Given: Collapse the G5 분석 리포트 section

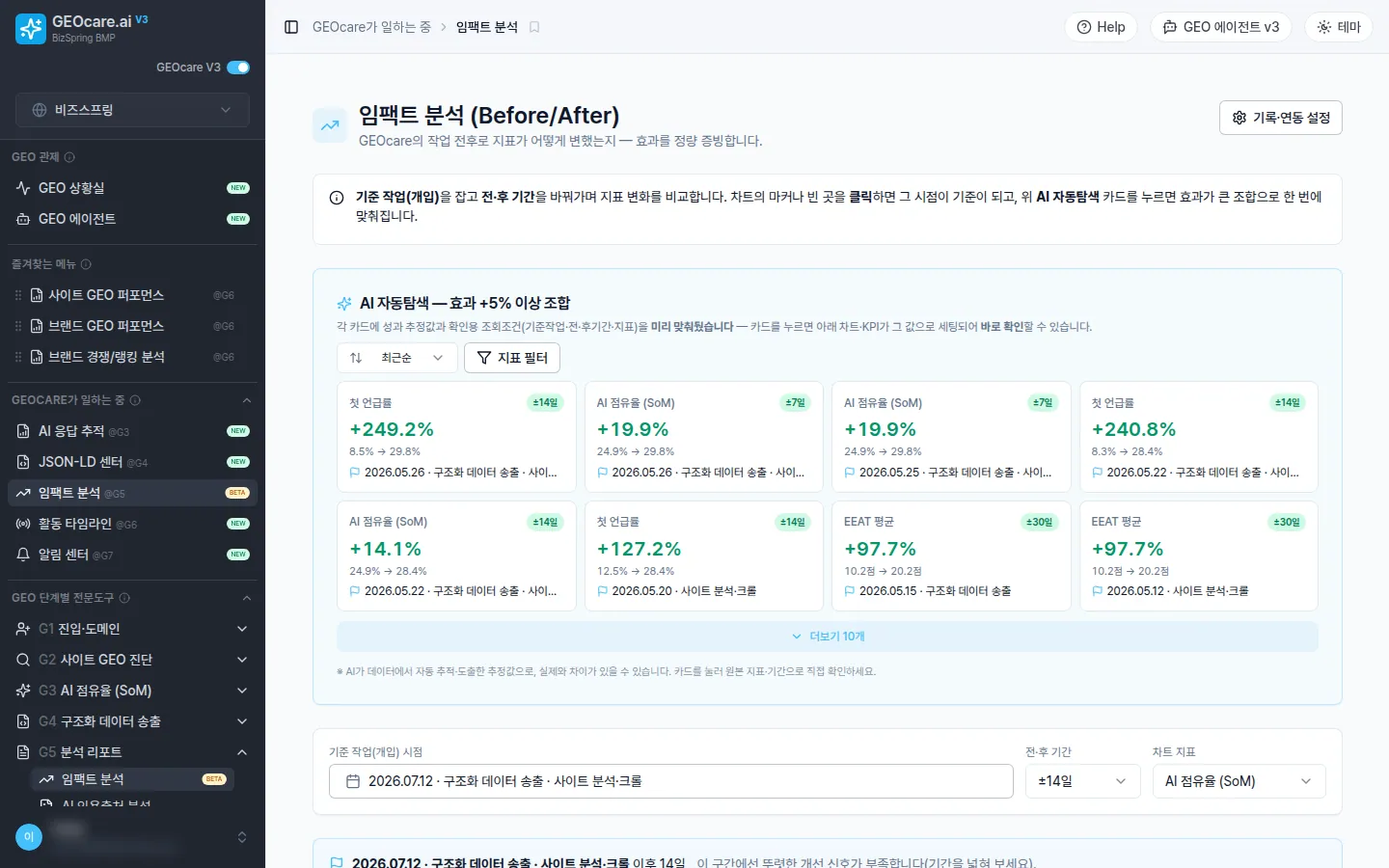Looking at the screenshot, I should coord(132,752).
